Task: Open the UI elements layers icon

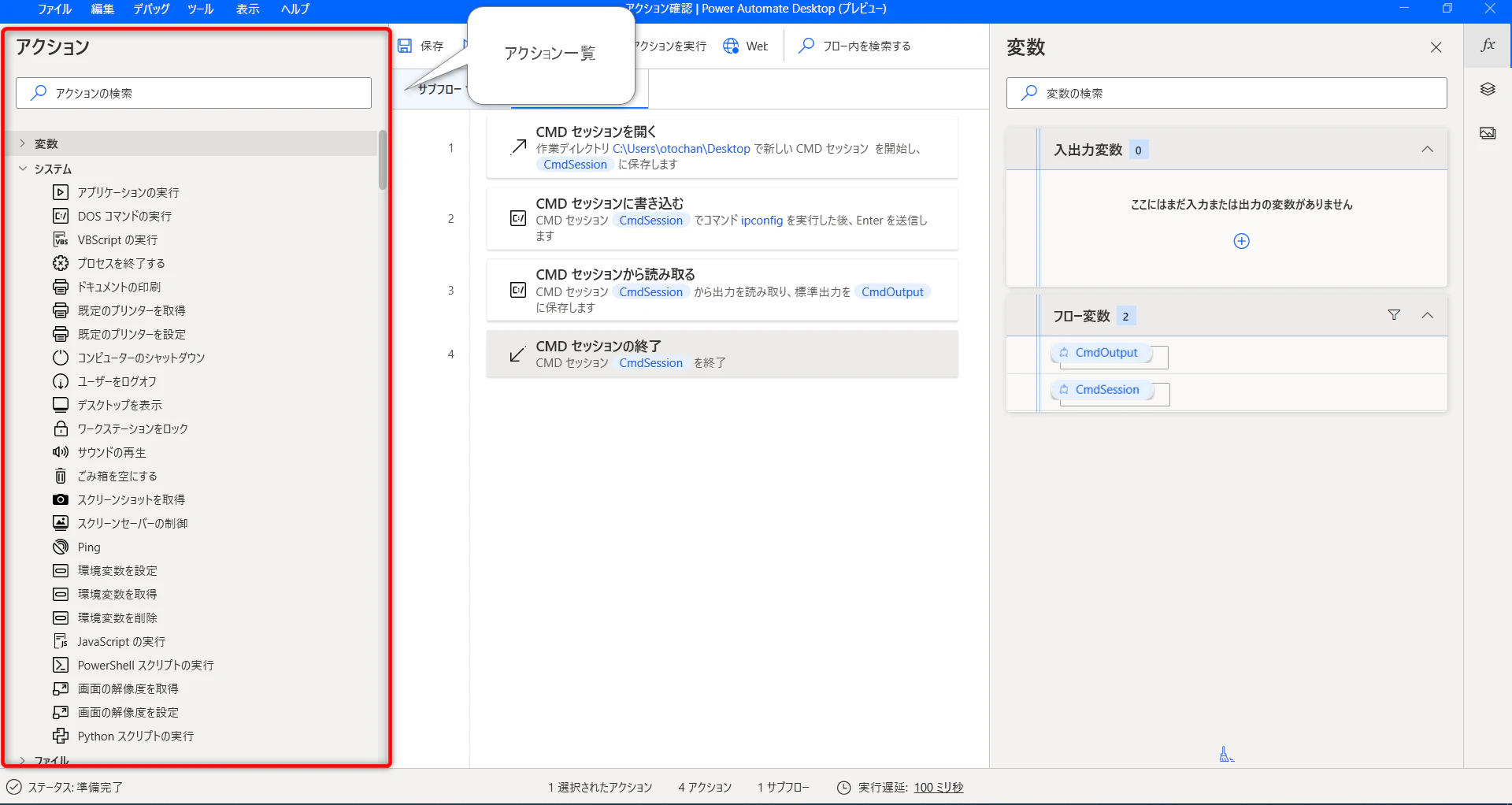Action: point(1488,89)
